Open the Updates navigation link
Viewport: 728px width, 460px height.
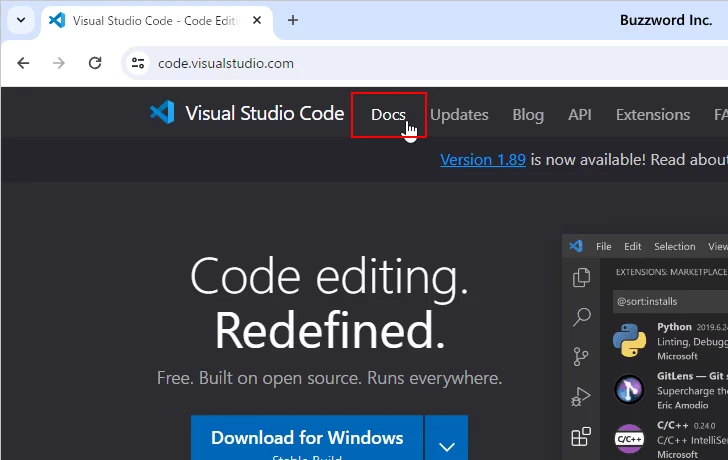click(459, 115)
